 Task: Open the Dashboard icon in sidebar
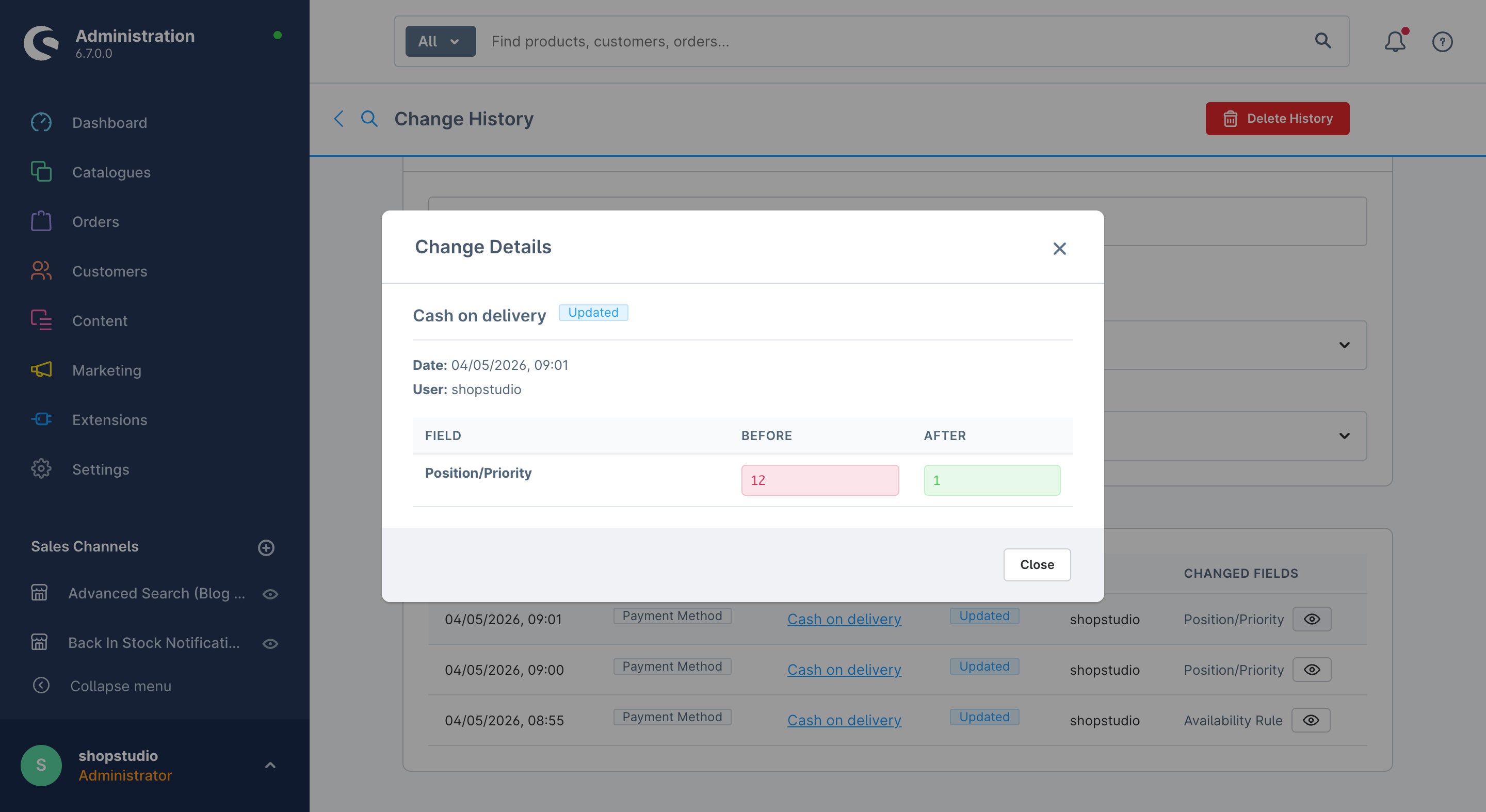(x=41, y=122)
